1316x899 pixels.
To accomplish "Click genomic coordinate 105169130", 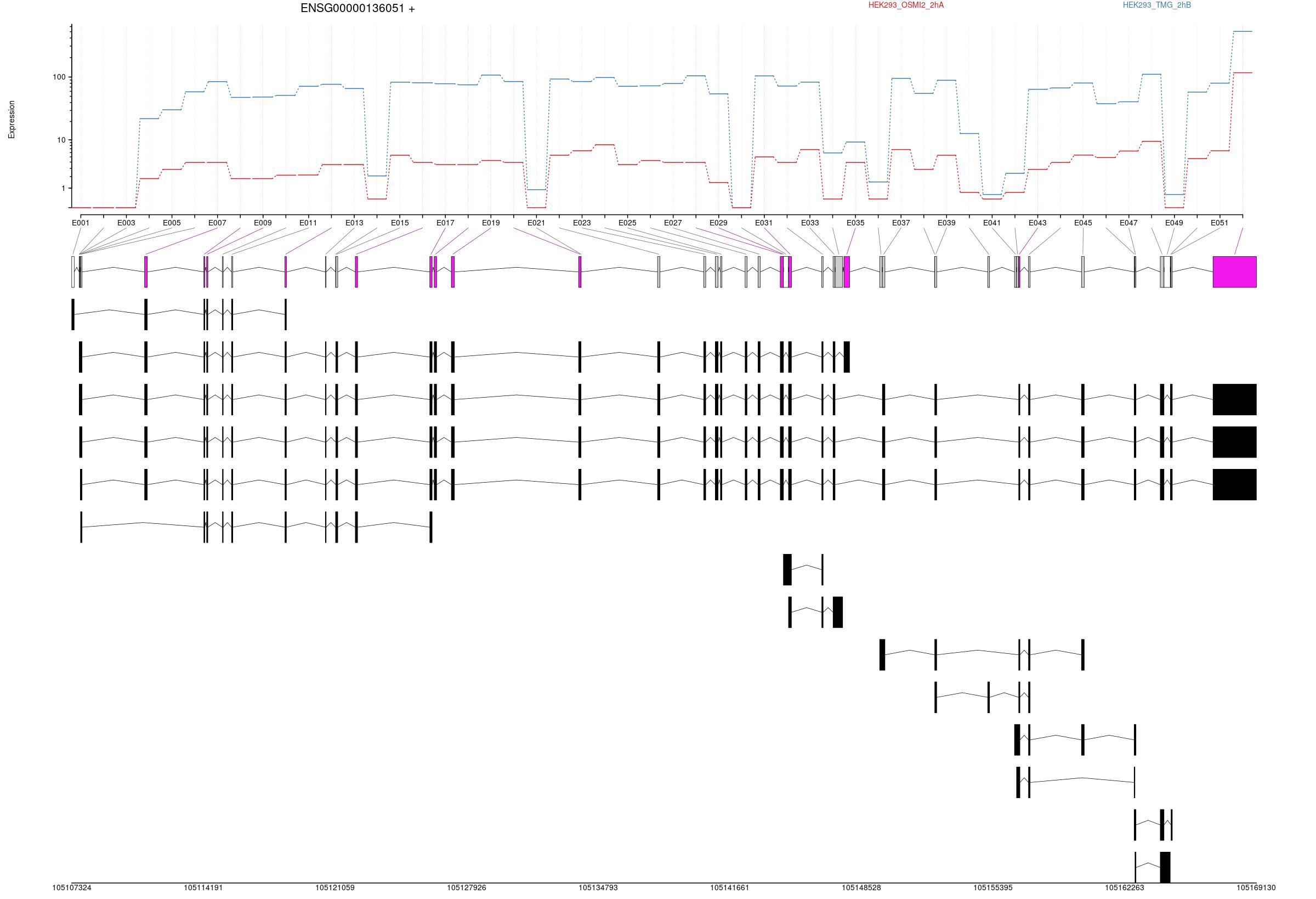I will [1256, 887].
